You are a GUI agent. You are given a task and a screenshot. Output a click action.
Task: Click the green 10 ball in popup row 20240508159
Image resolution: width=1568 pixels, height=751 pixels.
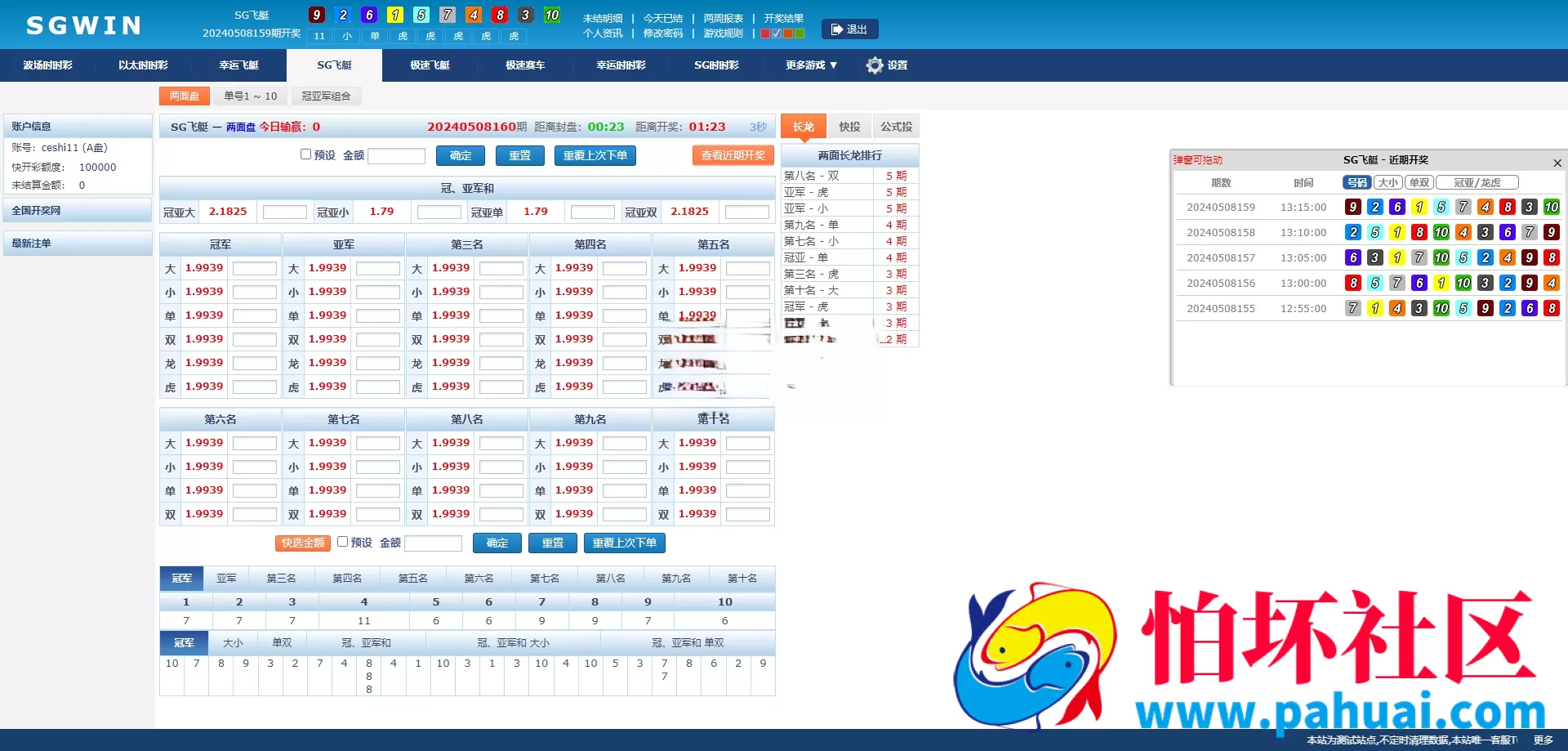coord(1552,207)
